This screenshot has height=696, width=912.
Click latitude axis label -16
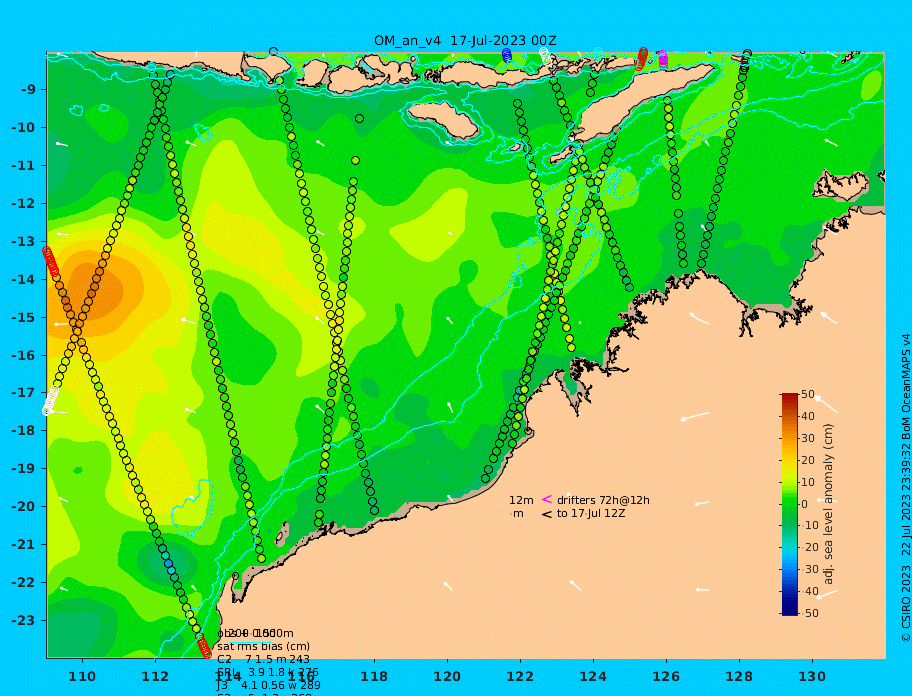[x=23, y=355]
